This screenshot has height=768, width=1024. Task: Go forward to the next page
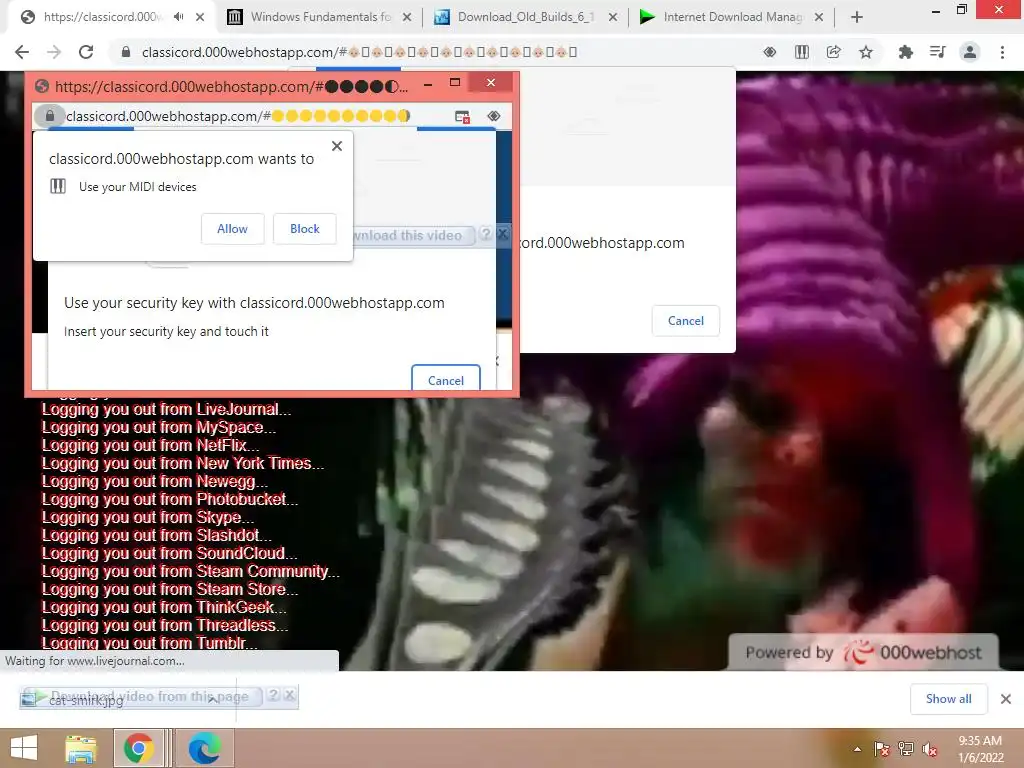[x=54, y=52]
